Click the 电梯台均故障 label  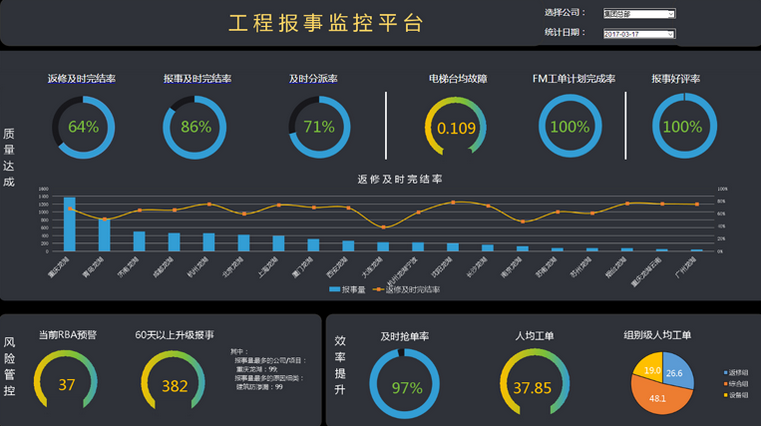click(458, 79)
